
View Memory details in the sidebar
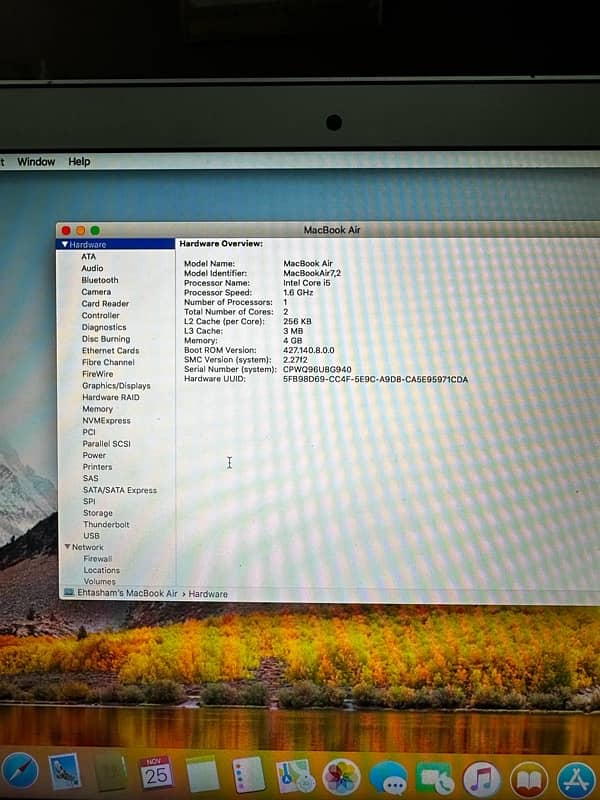[97, 409]
